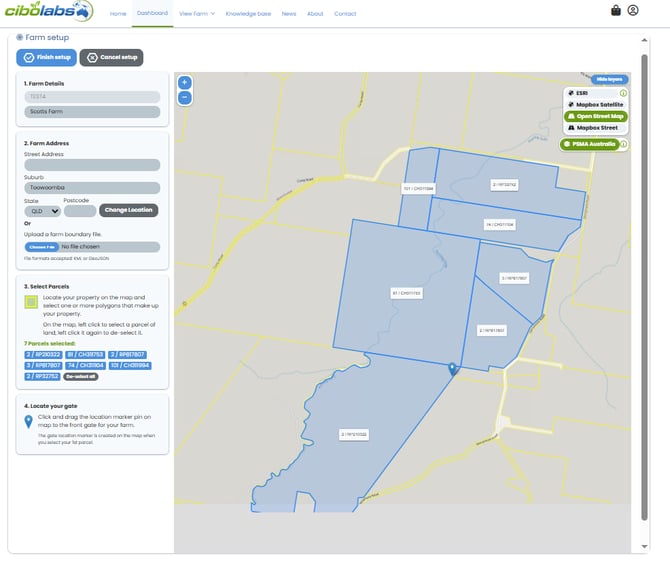The image size is (670, 562).
Task: Click the gate location marker pin on map
Action: (x=453, y=369)
